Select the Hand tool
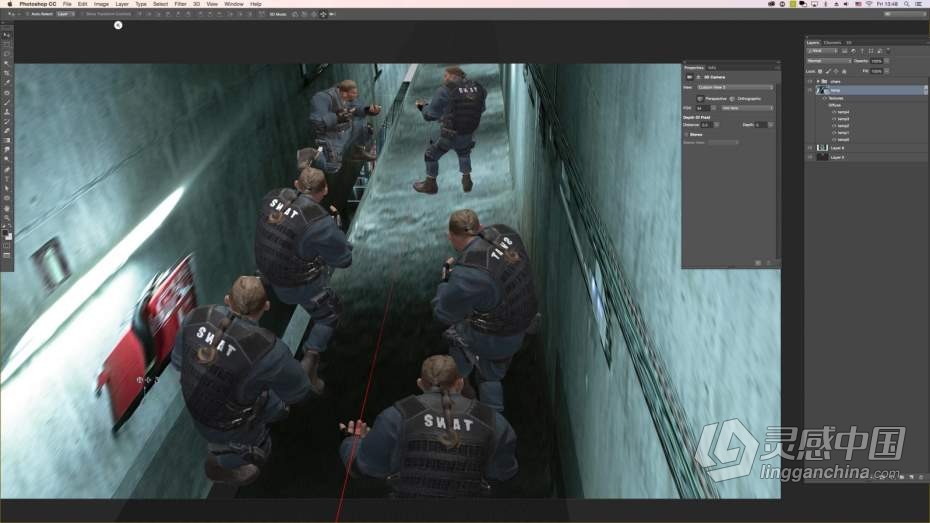 pyautogui.click(x=7, y=209)
